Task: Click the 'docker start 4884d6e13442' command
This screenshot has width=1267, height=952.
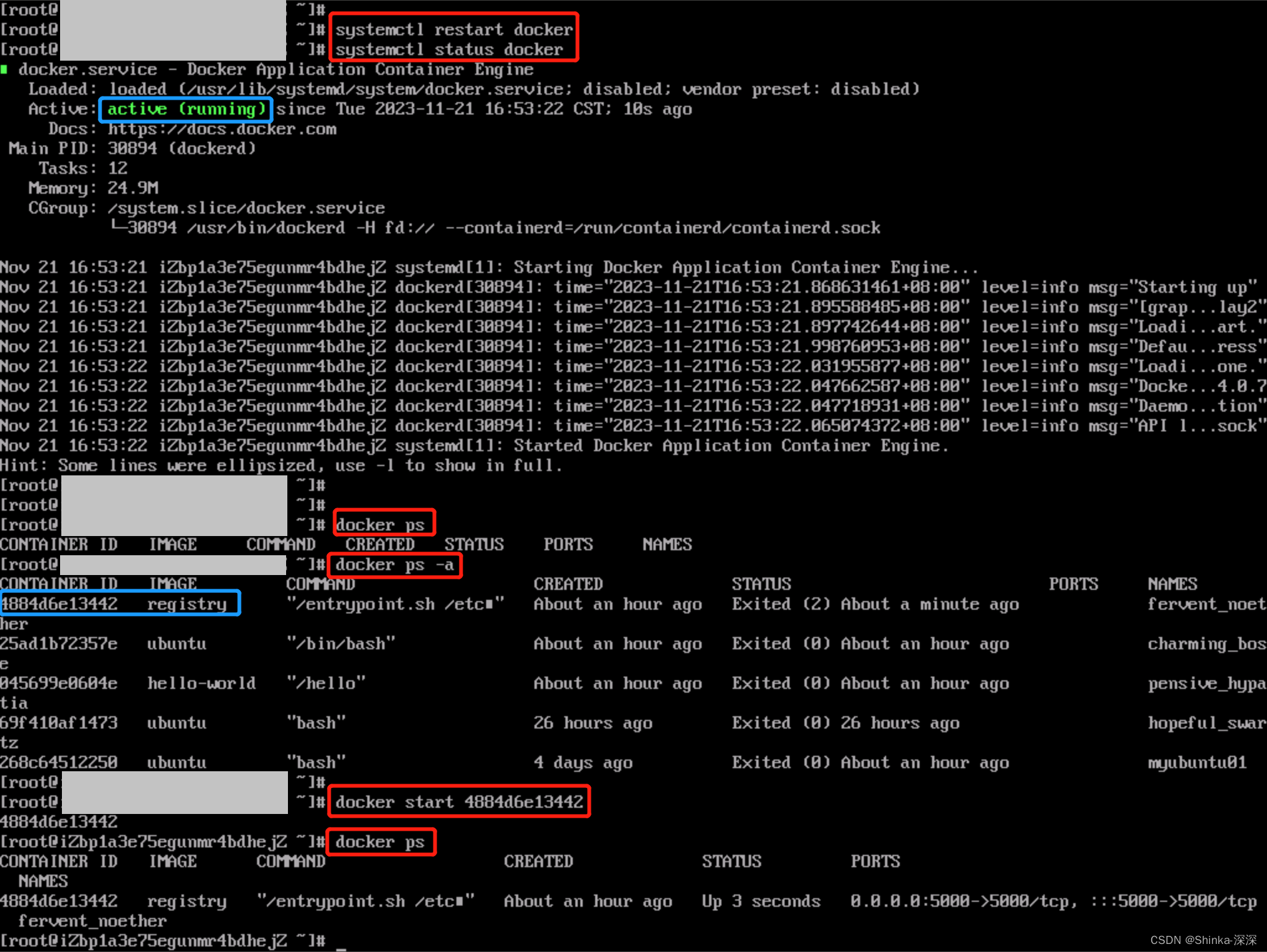Action: pos(459,802)
